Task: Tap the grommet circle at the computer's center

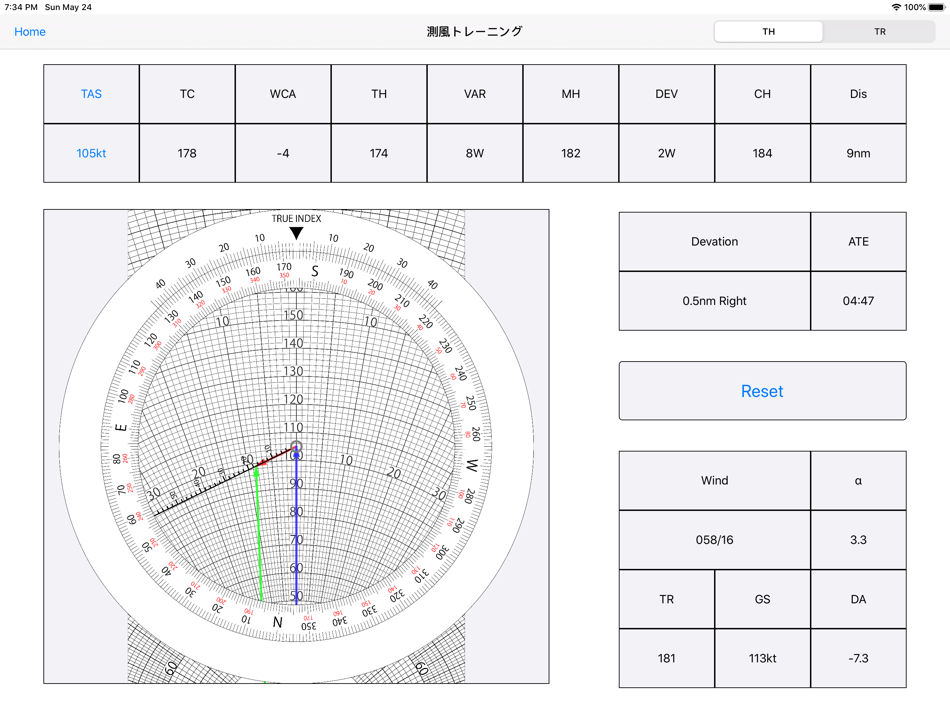Action: tap(296, 447)
